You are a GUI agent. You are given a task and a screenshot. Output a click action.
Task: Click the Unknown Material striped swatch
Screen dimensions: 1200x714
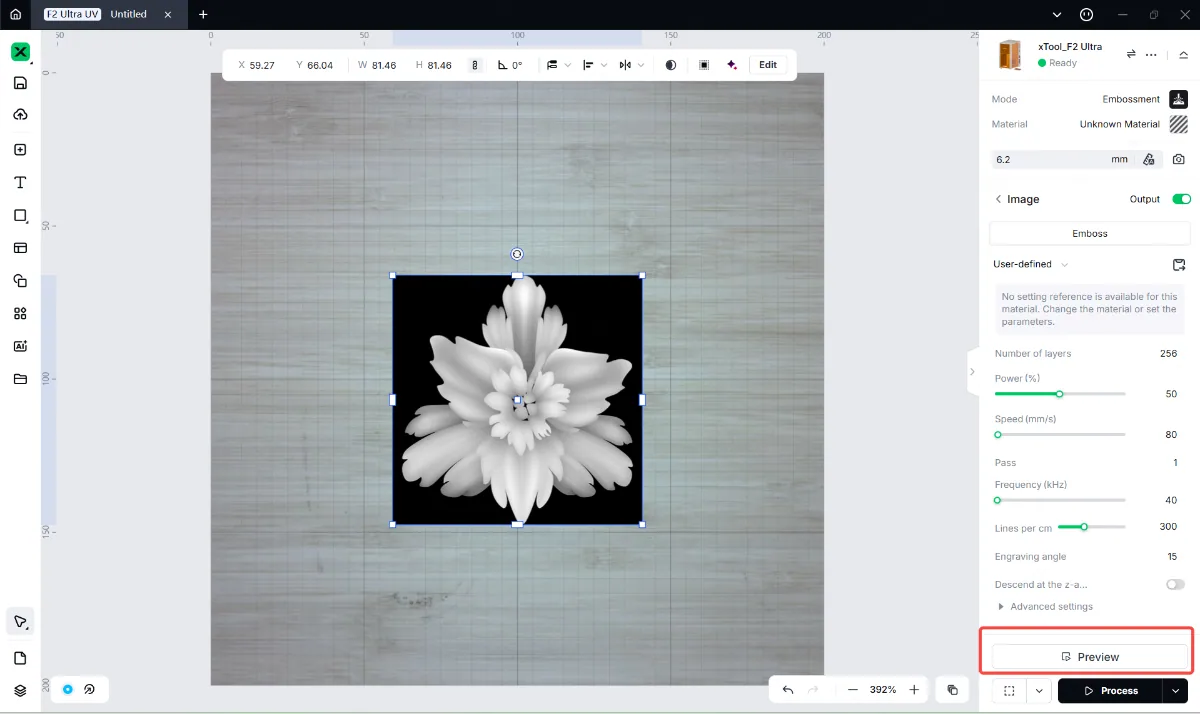click(x=1179, y=124)
